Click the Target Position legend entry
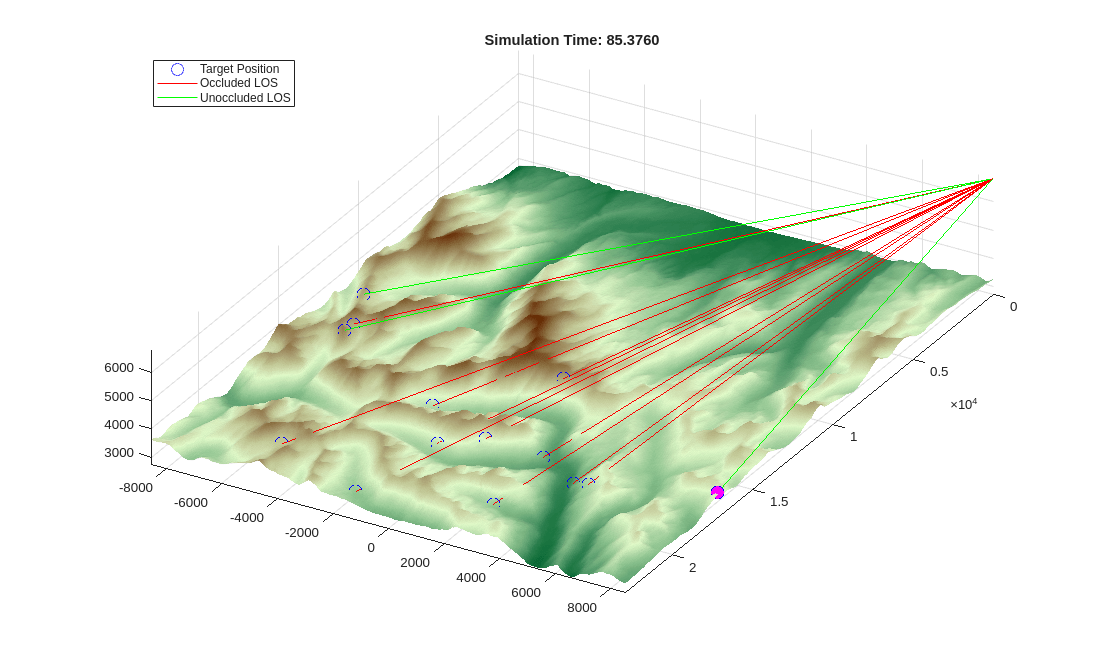The width and height of the screenshot is (1105, 666). (240, 68)
